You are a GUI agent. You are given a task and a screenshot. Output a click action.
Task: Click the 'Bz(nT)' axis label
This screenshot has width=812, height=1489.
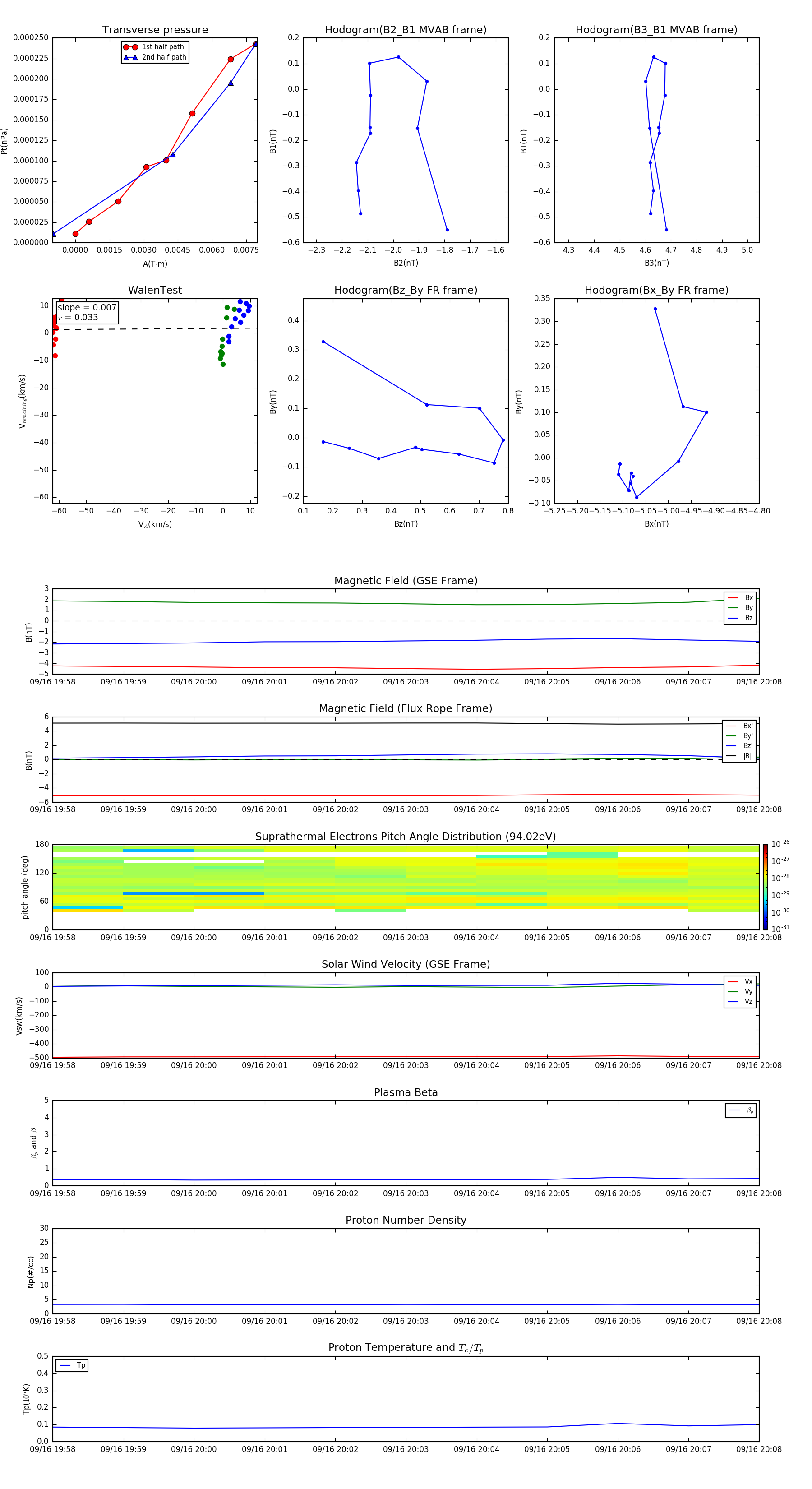point(406,524)
